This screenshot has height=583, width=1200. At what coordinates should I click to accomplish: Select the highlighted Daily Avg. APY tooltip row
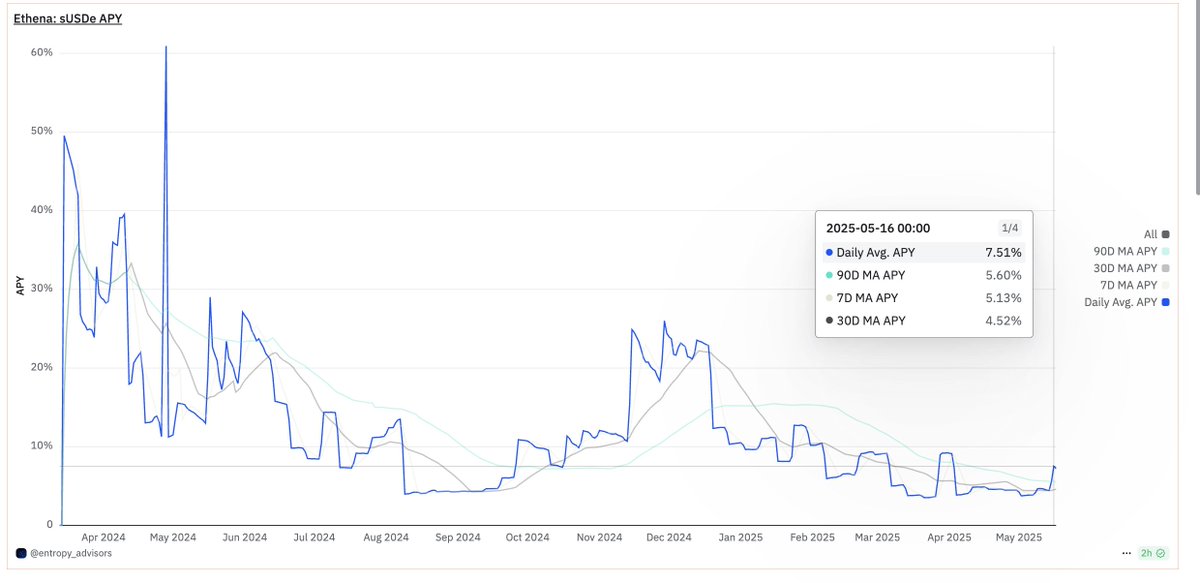click(920, 252)
